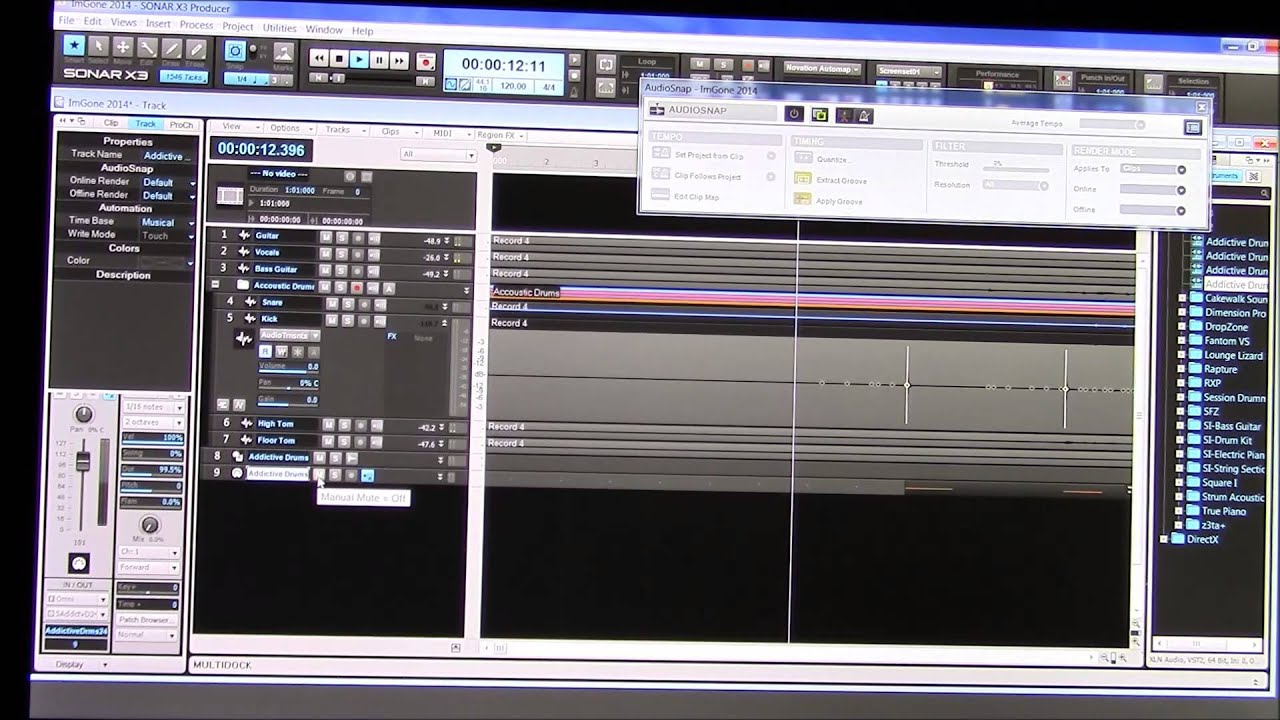Open the Online Render Default dropdown

point(168,182)
